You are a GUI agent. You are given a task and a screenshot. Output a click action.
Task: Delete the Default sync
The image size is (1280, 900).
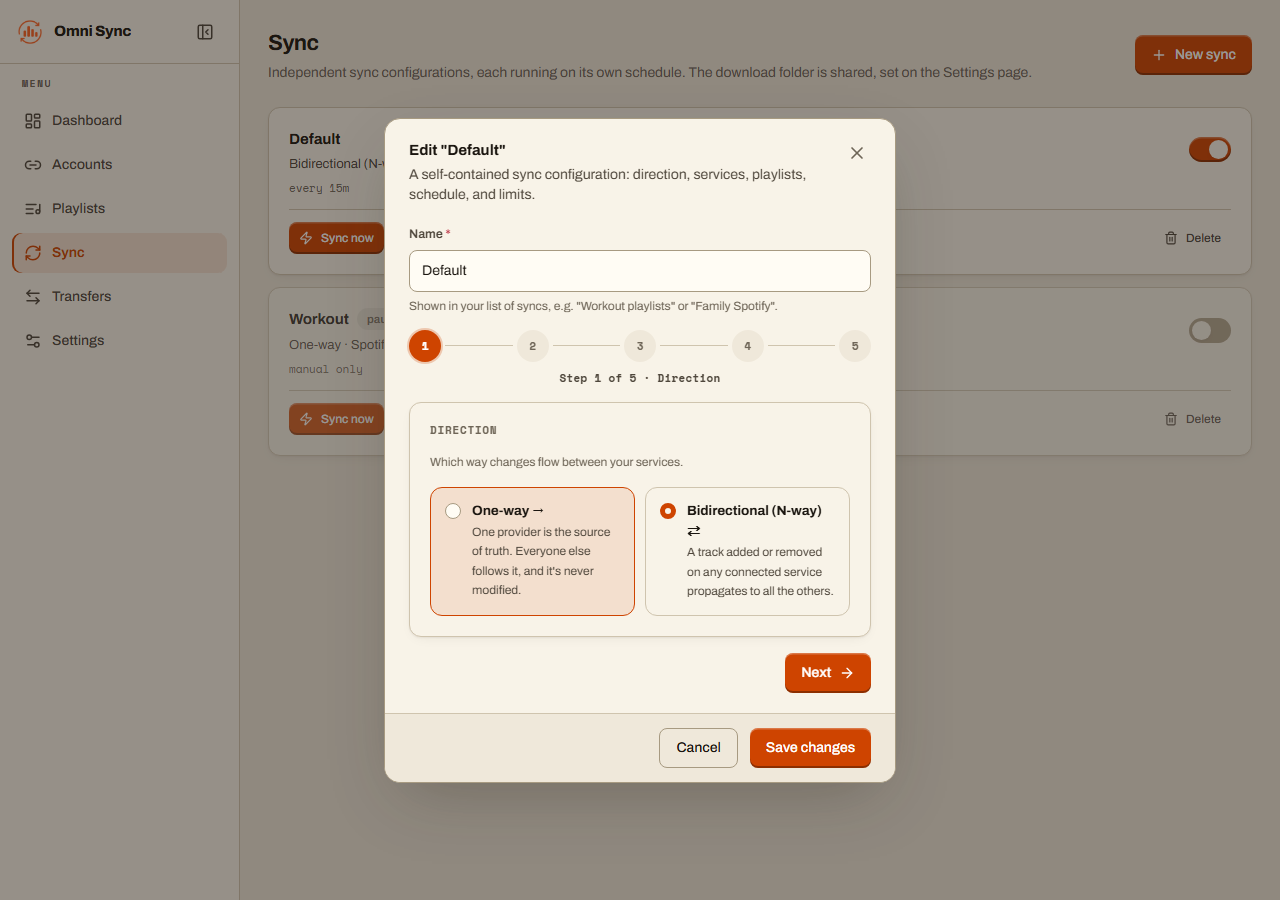1193,238
